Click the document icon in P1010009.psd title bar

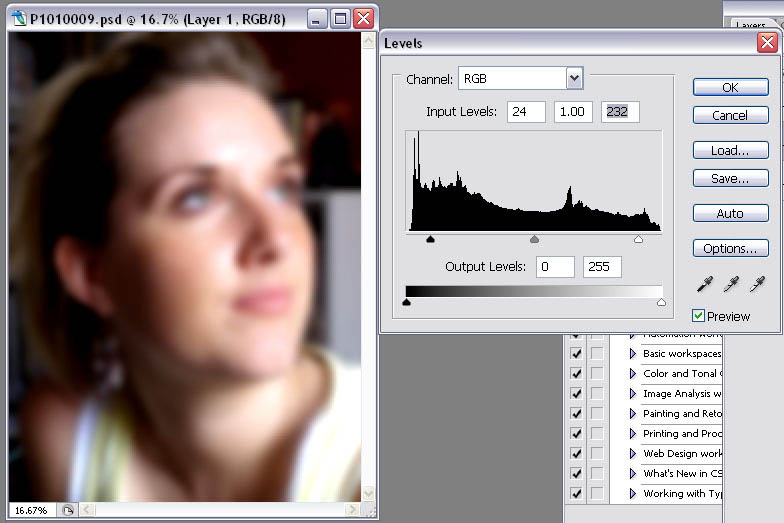19,19
